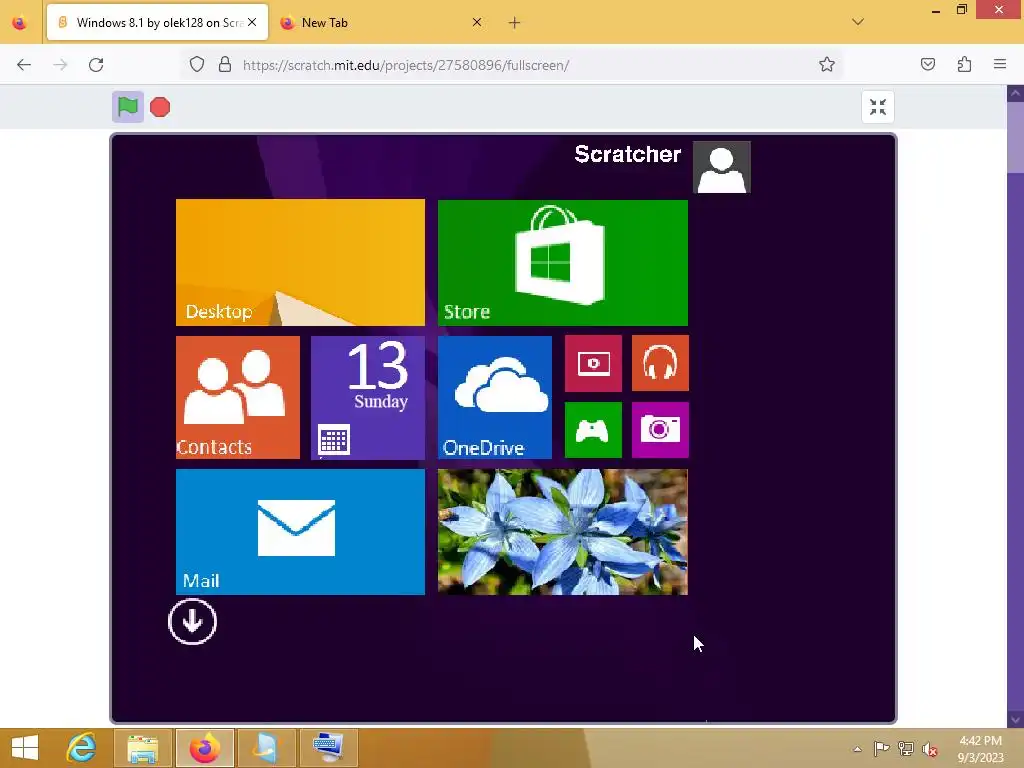The image size is (1024, 768).
Task: Open File Explorer from the taskbar
Action: 142,748
